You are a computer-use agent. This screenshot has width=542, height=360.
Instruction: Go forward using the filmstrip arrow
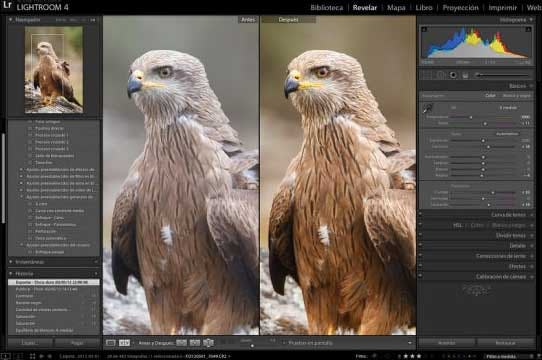(49, 356)
